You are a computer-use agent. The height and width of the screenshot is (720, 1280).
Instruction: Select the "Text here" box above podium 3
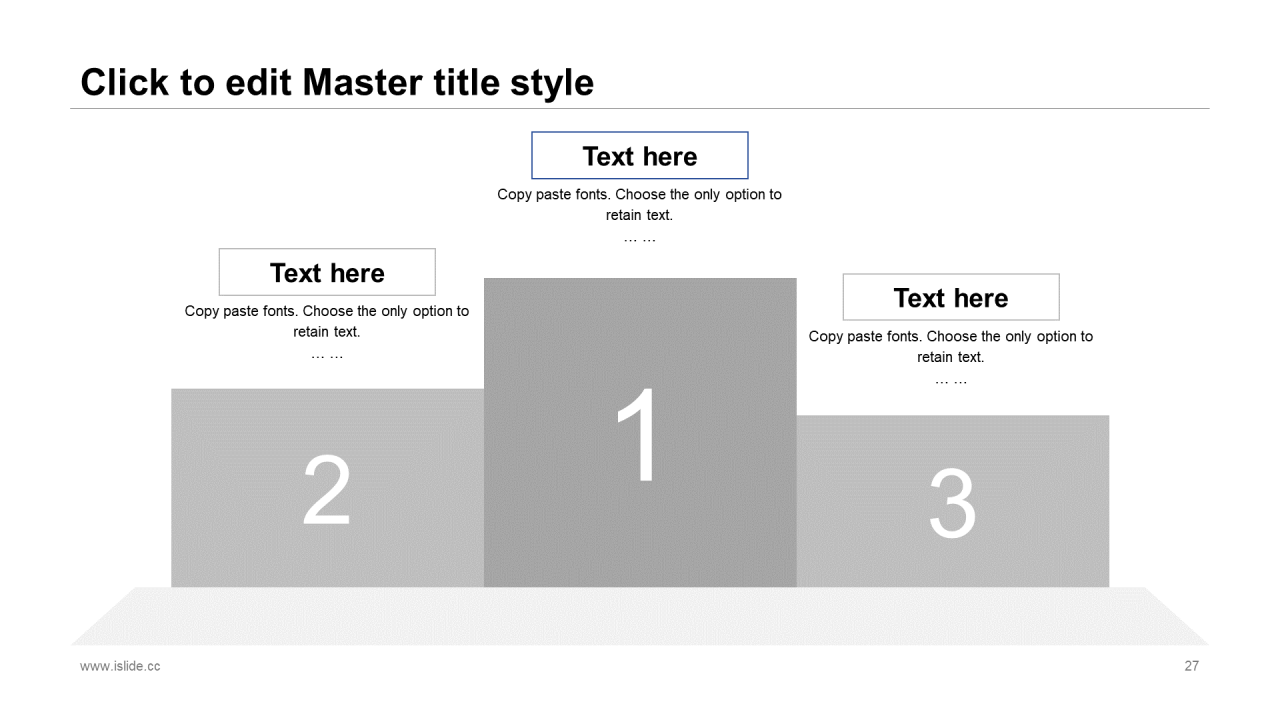950,298
